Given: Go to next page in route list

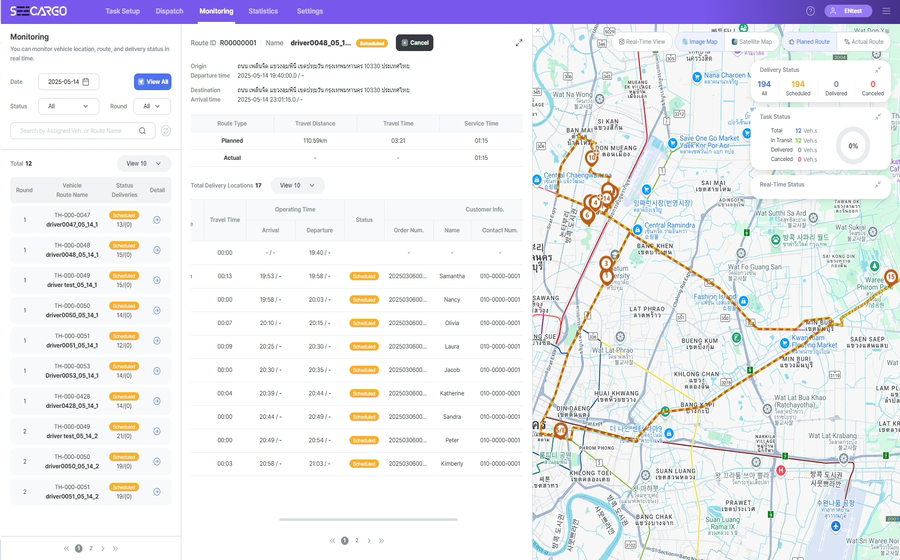Looking at the screenshot, I should [x=103, y=549].
